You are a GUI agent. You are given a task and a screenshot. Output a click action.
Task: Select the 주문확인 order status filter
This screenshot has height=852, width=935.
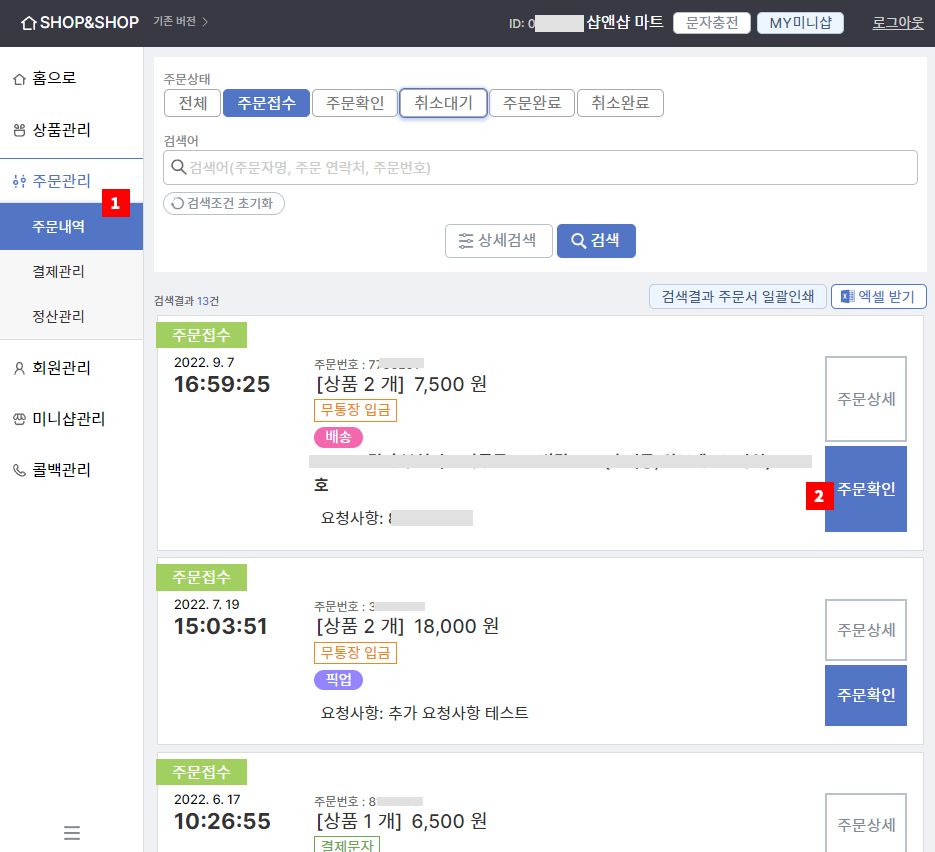(355, 103)
